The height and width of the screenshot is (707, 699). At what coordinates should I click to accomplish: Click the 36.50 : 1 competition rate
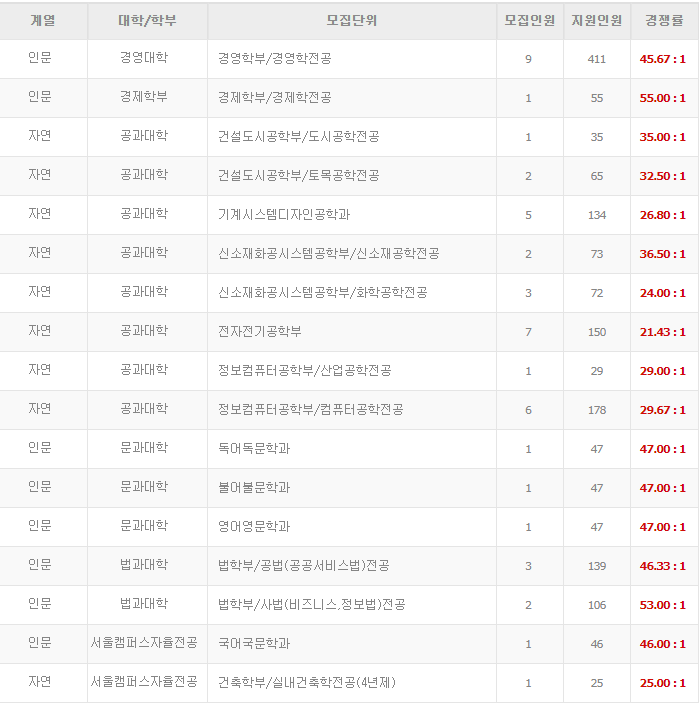[x=662, y=254]
